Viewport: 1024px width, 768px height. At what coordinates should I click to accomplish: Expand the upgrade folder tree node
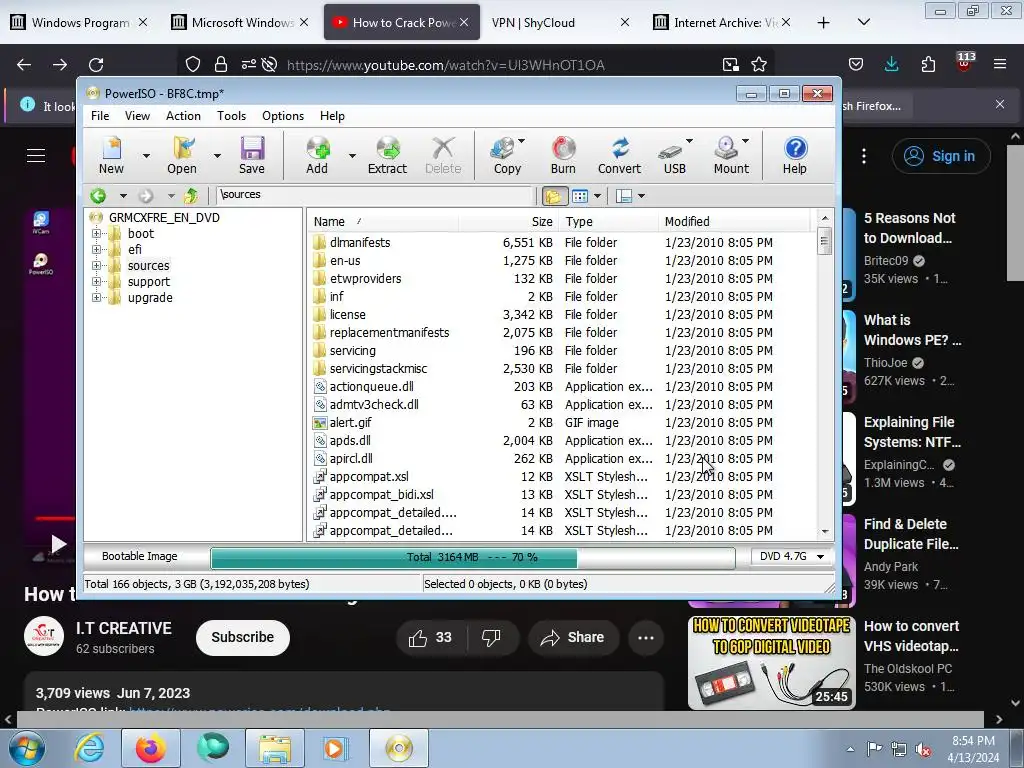click(x=97, y=297)
